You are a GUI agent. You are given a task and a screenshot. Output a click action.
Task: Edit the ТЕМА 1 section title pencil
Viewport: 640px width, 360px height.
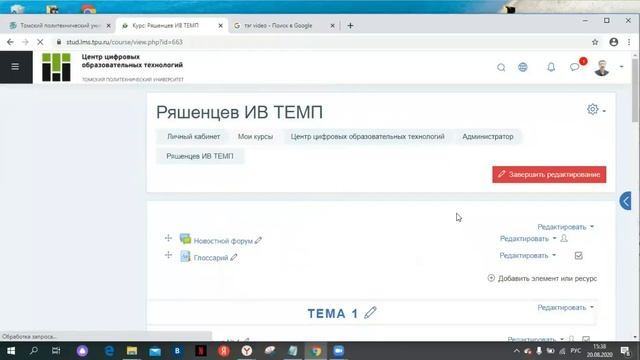[x=370, y=313]
